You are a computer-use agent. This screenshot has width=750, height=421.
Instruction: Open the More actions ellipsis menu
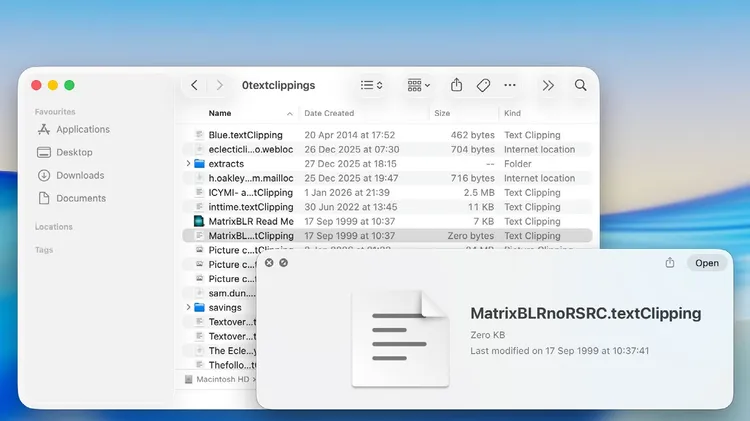pyautogui.click(x=510, y=86)
